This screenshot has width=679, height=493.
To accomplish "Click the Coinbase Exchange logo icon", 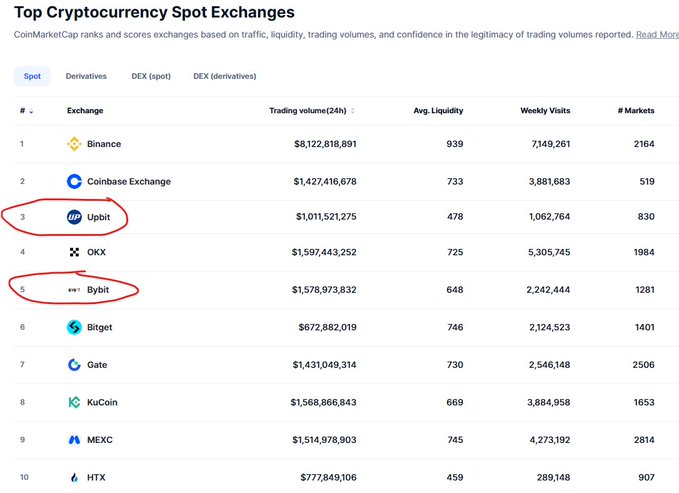I will [74, 182].
